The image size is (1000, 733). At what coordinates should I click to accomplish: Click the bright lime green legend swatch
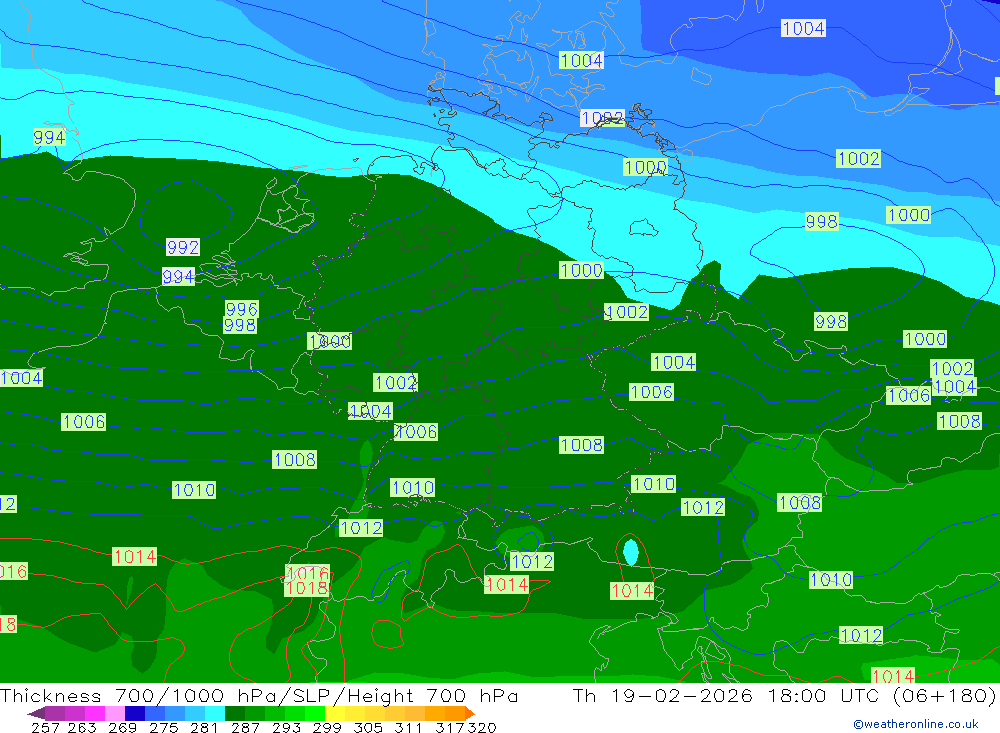click(x=314, y=713)
